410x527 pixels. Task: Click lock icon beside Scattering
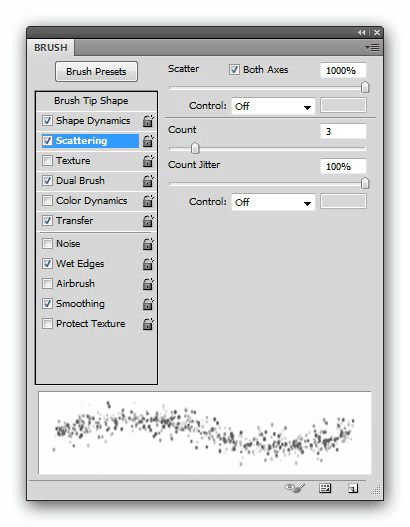[x=148, y=141]
